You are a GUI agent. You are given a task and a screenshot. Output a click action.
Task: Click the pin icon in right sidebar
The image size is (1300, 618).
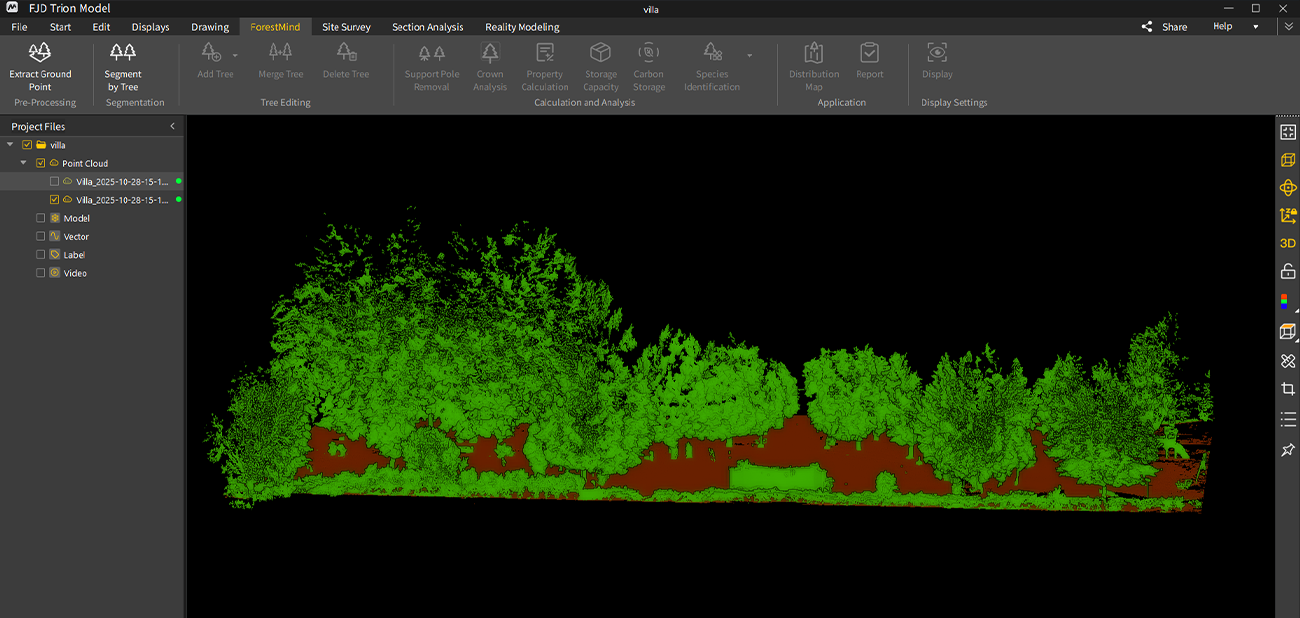tap(1288, 450)
